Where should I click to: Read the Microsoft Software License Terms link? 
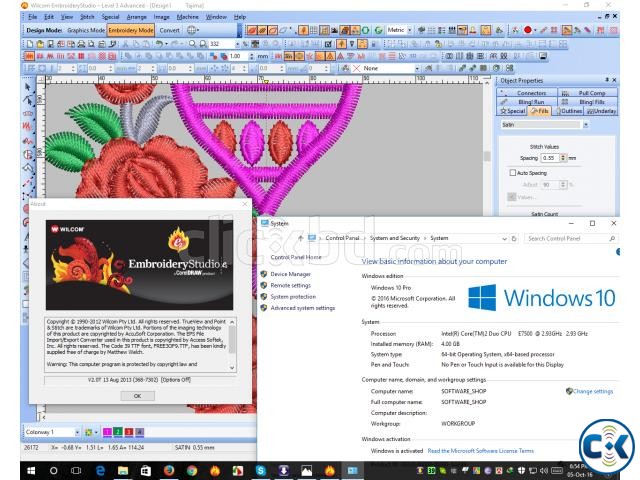tap(481, 451)
